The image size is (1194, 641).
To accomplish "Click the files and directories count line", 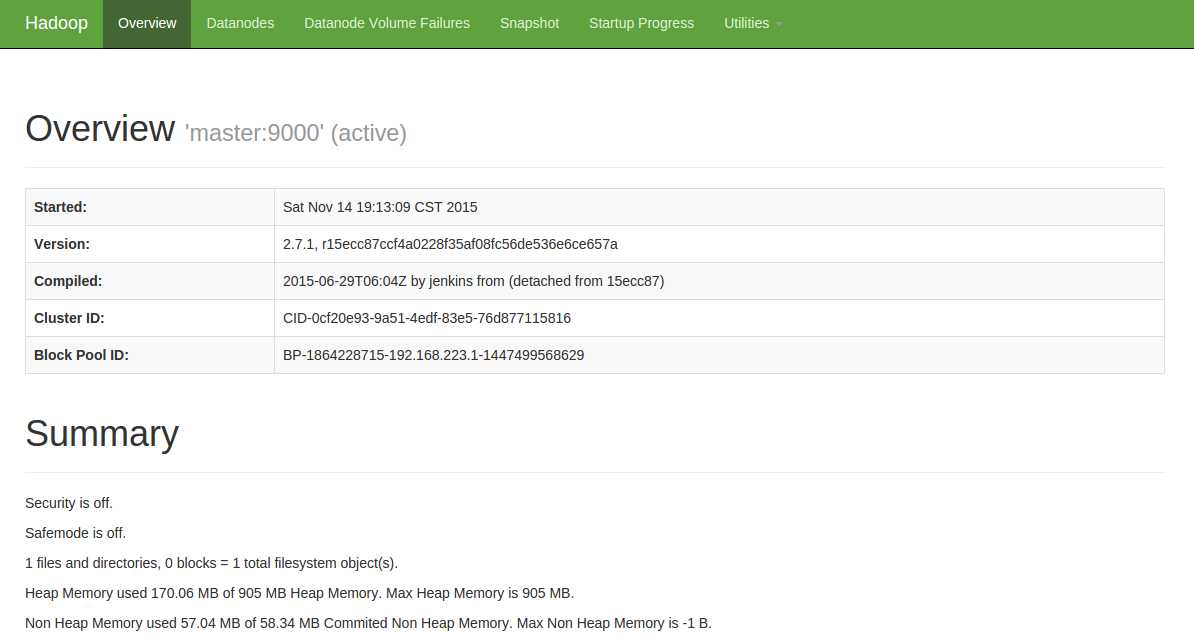I will tap(212, 563).
